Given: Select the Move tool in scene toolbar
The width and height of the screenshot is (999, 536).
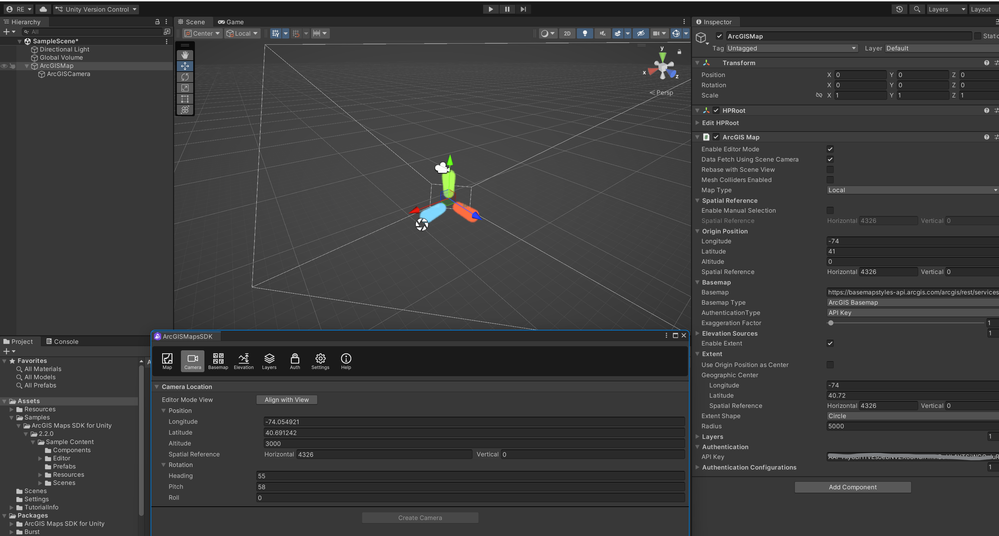Looking at the screenshot, I should [x=185, y=66].
